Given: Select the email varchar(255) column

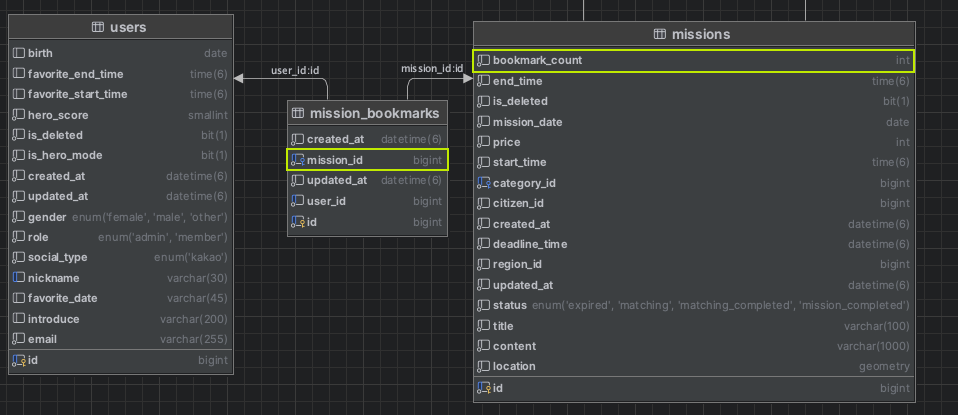Looking at the screenshot, I should (120, 339).
